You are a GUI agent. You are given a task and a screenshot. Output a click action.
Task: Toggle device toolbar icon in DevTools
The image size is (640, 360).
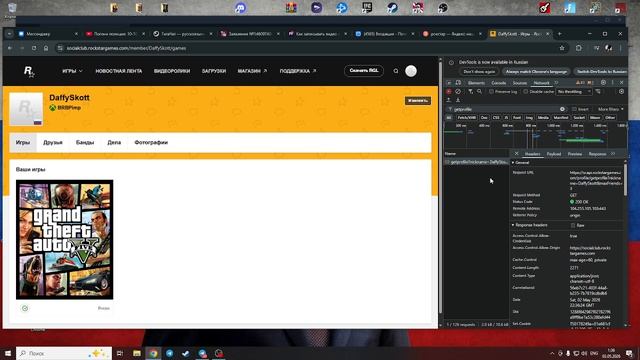click(x=458, y=82)
